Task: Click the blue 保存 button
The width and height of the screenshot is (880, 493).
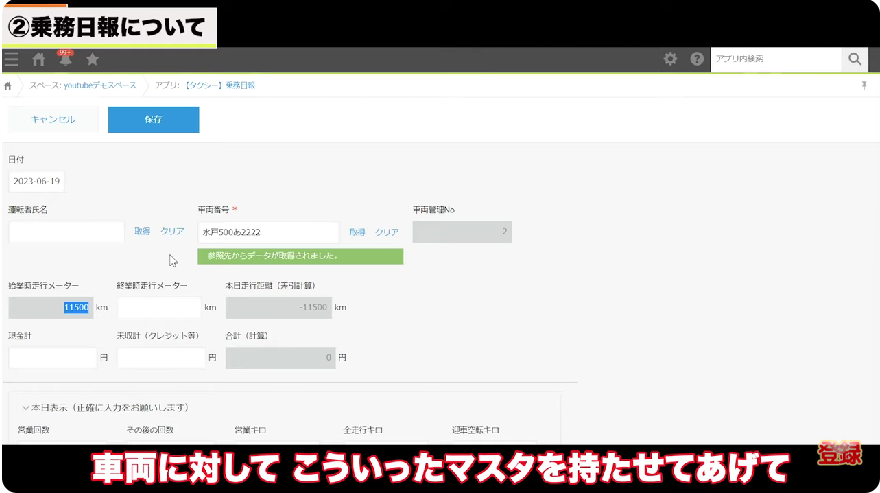Action: pyautogui.click(x=153, y=120)
